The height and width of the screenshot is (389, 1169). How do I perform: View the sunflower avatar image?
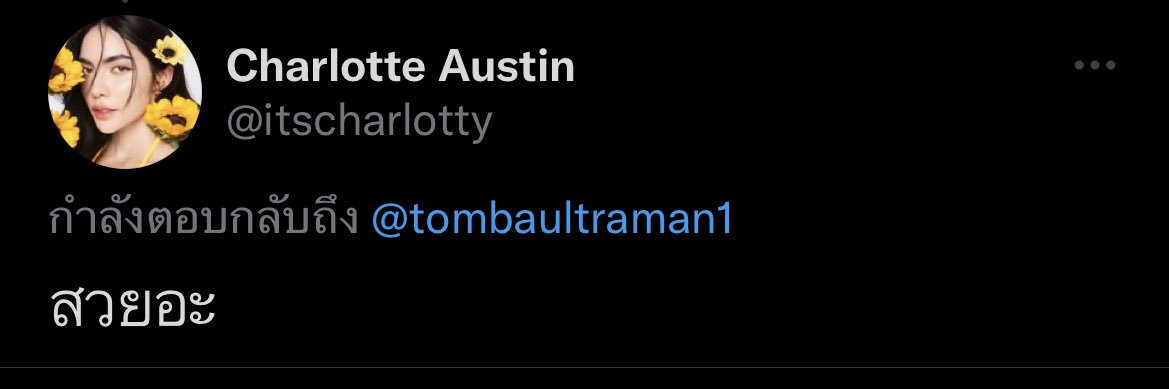tap(125, 92)
